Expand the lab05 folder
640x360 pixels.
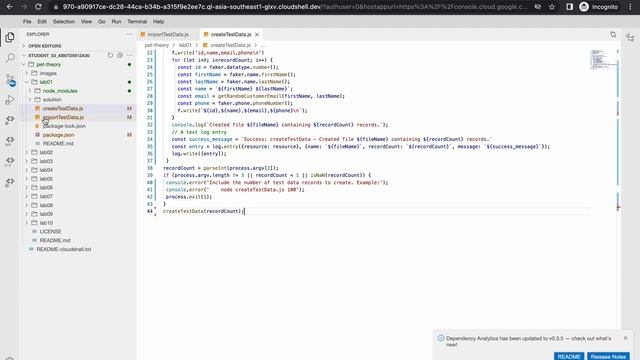pos(27,179)
